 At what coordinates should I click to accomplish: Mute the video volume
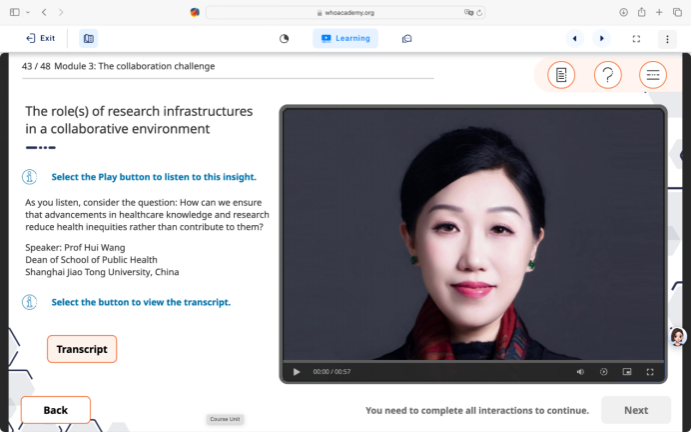click(x=580, y=372)
